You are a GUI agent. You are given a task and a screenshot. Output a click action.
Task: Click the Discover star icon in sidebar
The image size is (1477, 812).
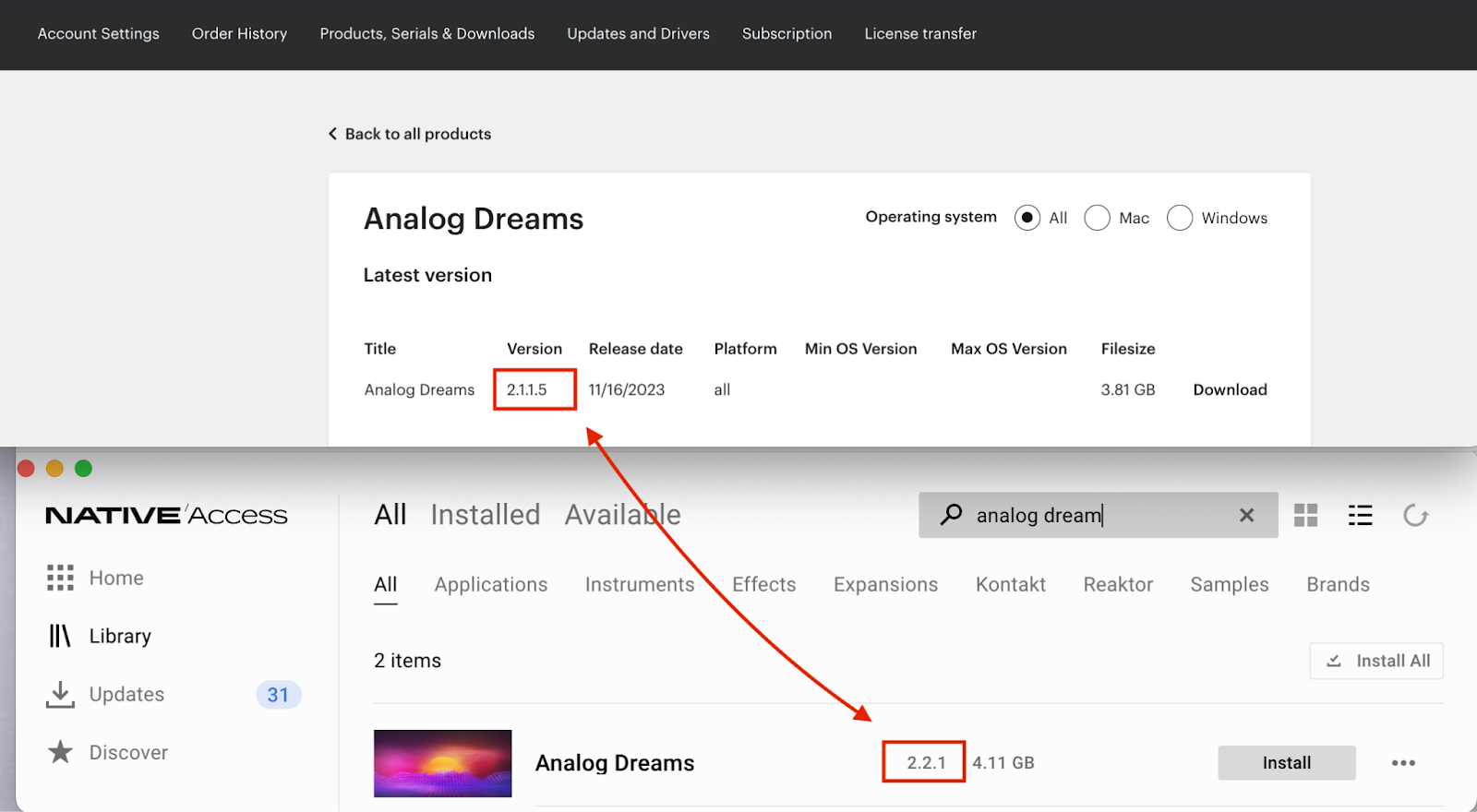tap(60, 752)
